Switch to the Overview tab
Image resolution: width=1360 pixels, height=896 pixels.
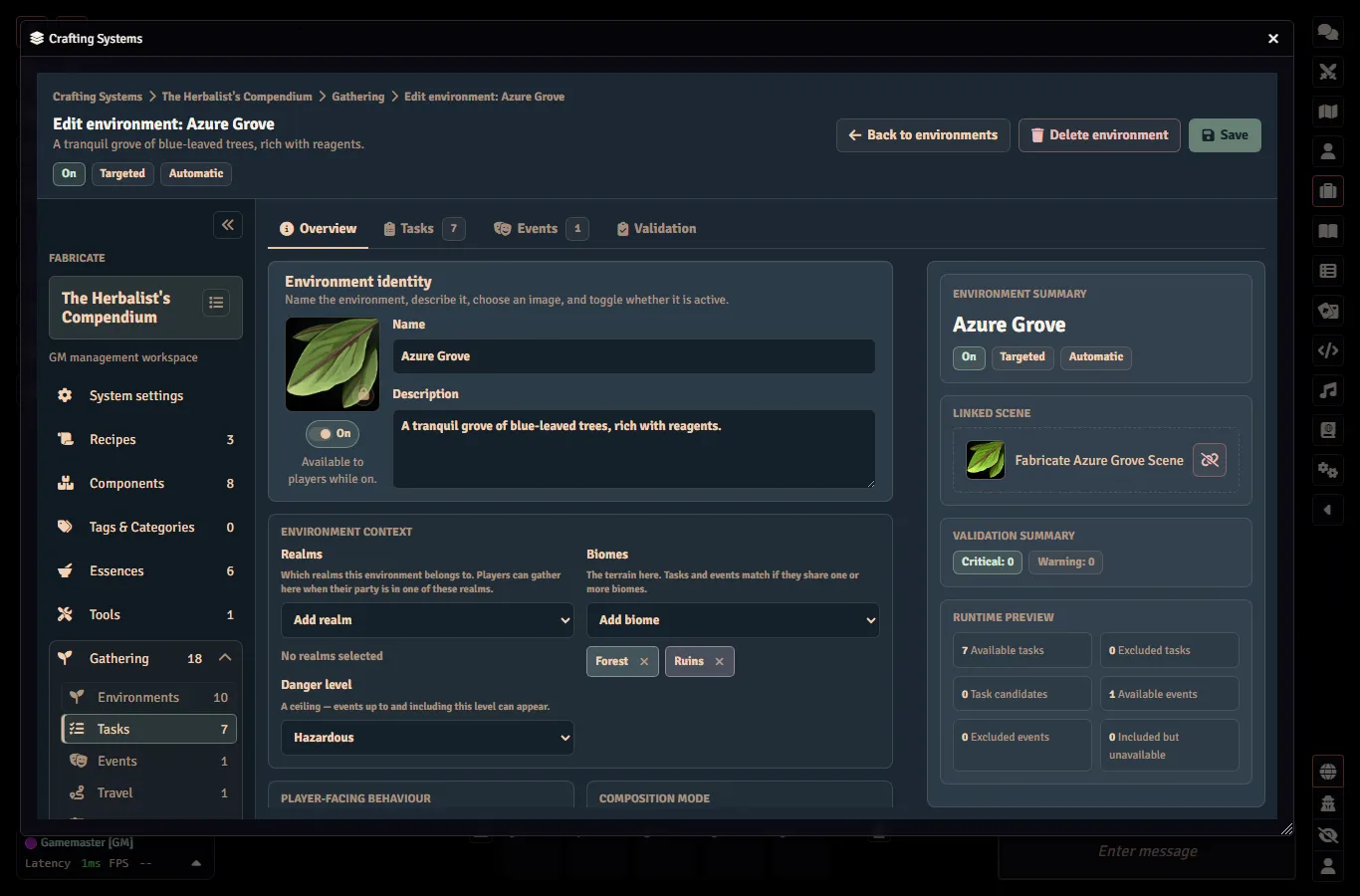point(319,229)
